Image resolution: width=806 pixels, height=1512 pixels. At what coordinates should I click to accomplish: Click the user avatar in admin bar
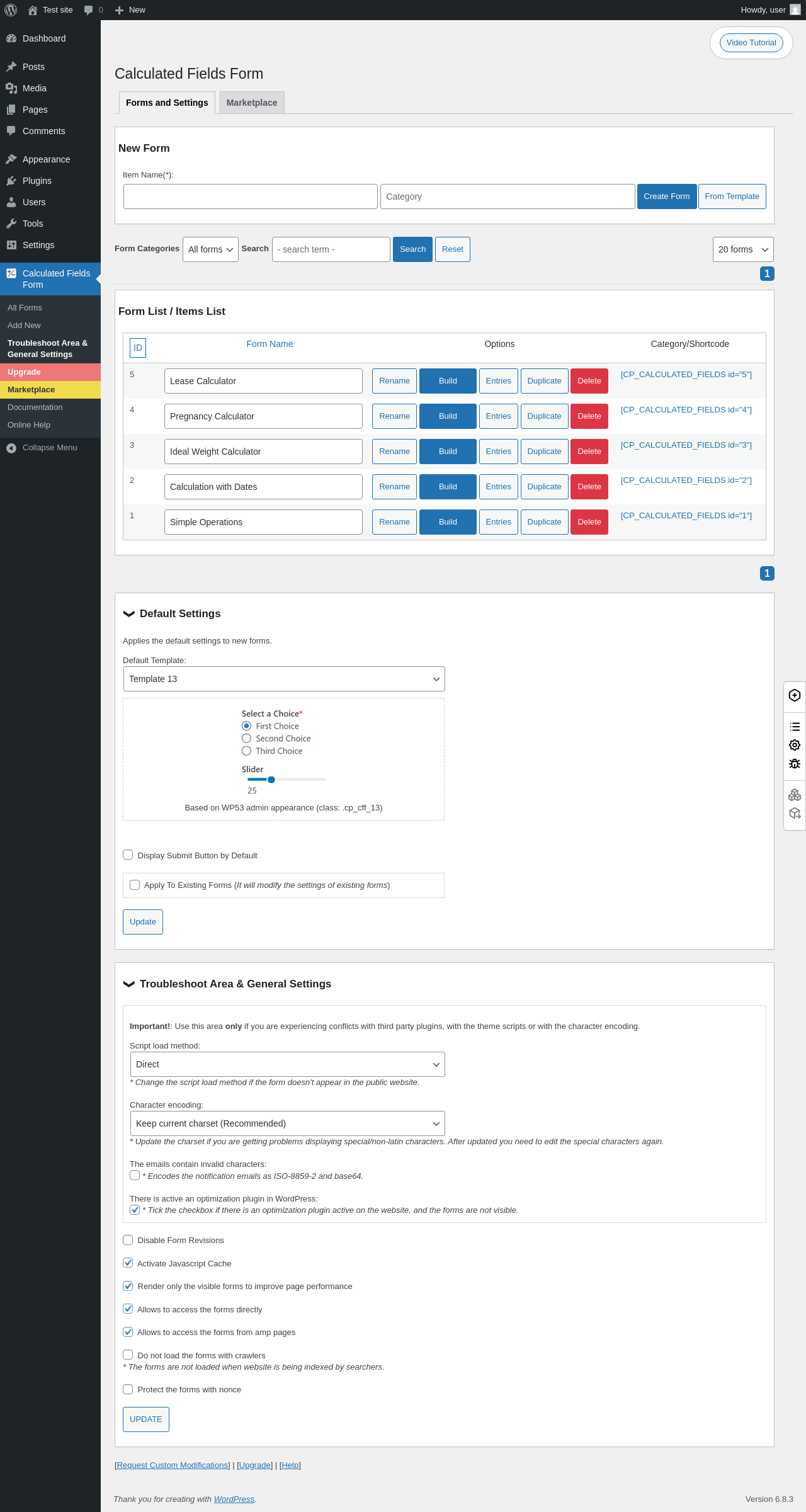(795, 10)
